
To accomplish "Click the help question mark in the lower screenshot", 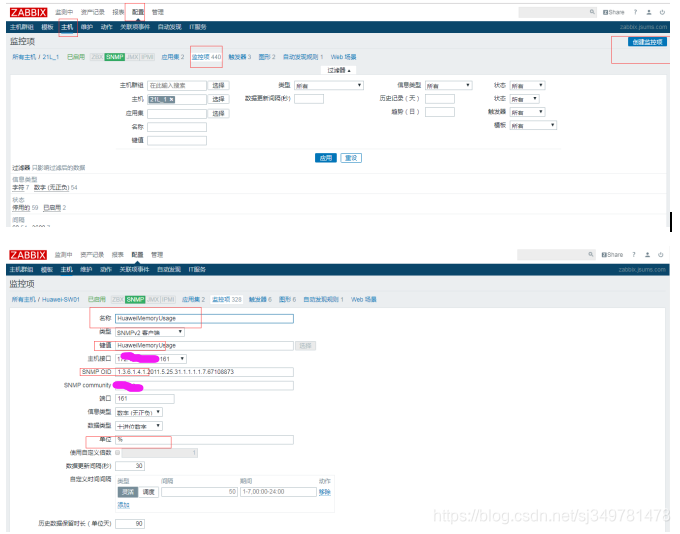I will 634,255.
